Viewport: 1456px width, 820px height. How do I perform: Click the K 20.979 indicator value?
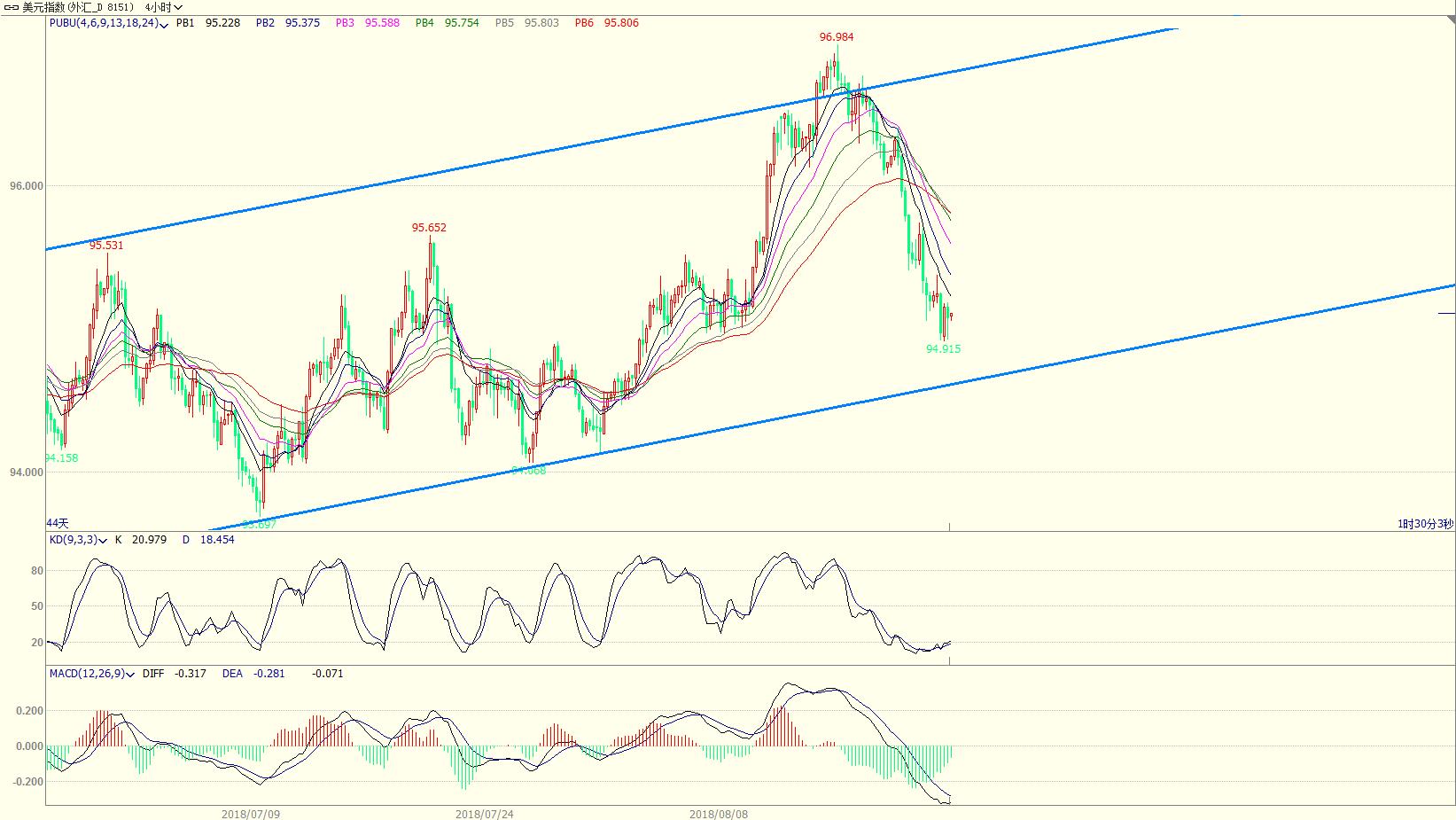click(141, 539)
